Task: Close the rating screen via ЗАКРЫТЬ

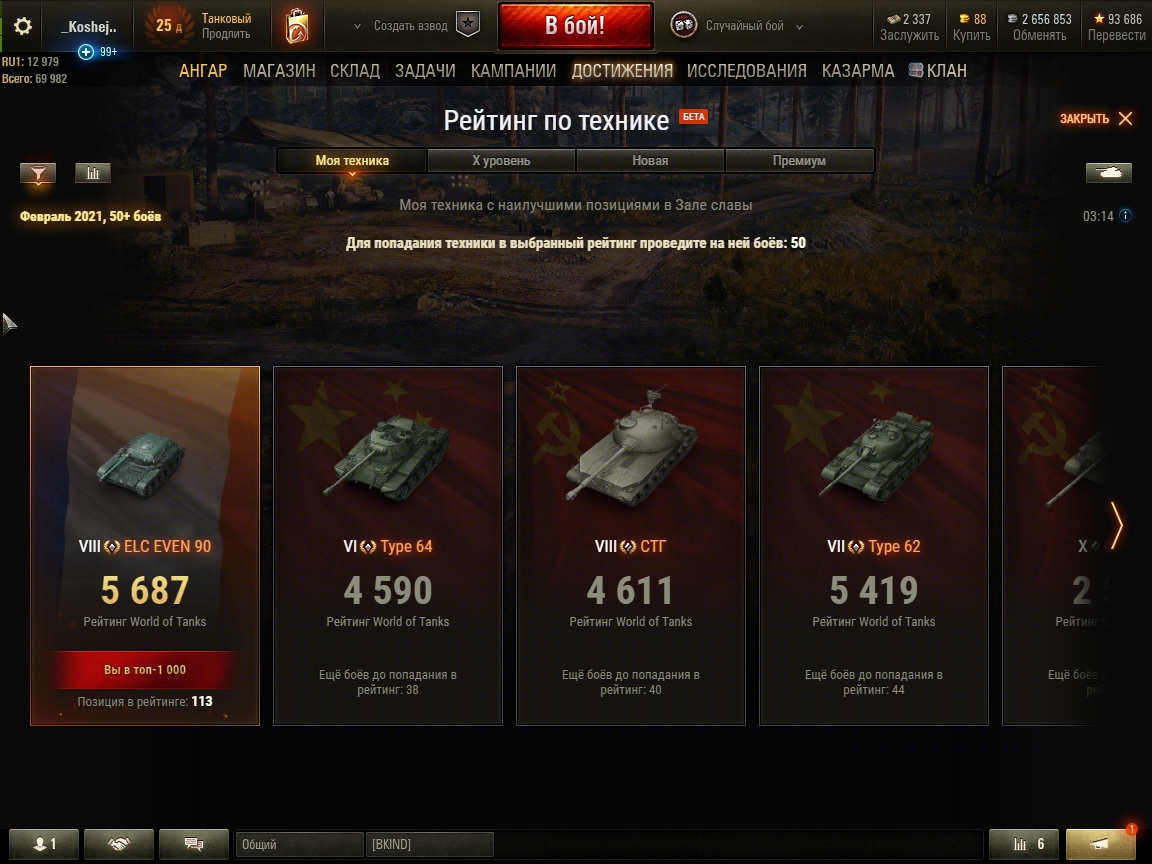Action: (1095, 118)
